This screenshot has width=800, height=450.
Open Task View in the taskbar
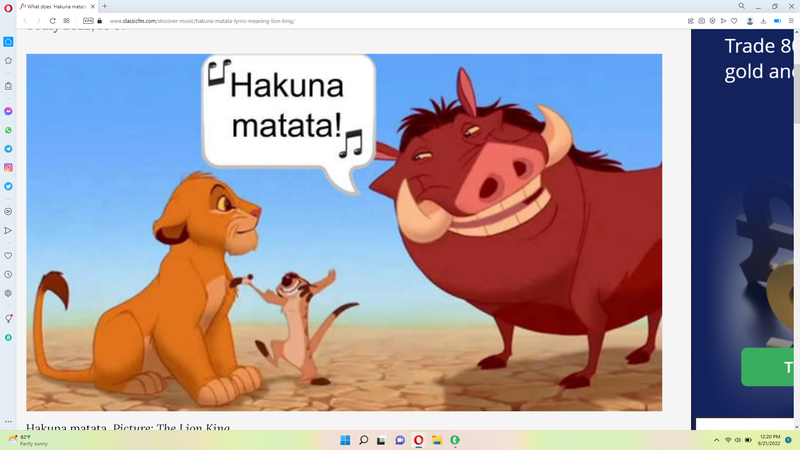click(381, 440)
